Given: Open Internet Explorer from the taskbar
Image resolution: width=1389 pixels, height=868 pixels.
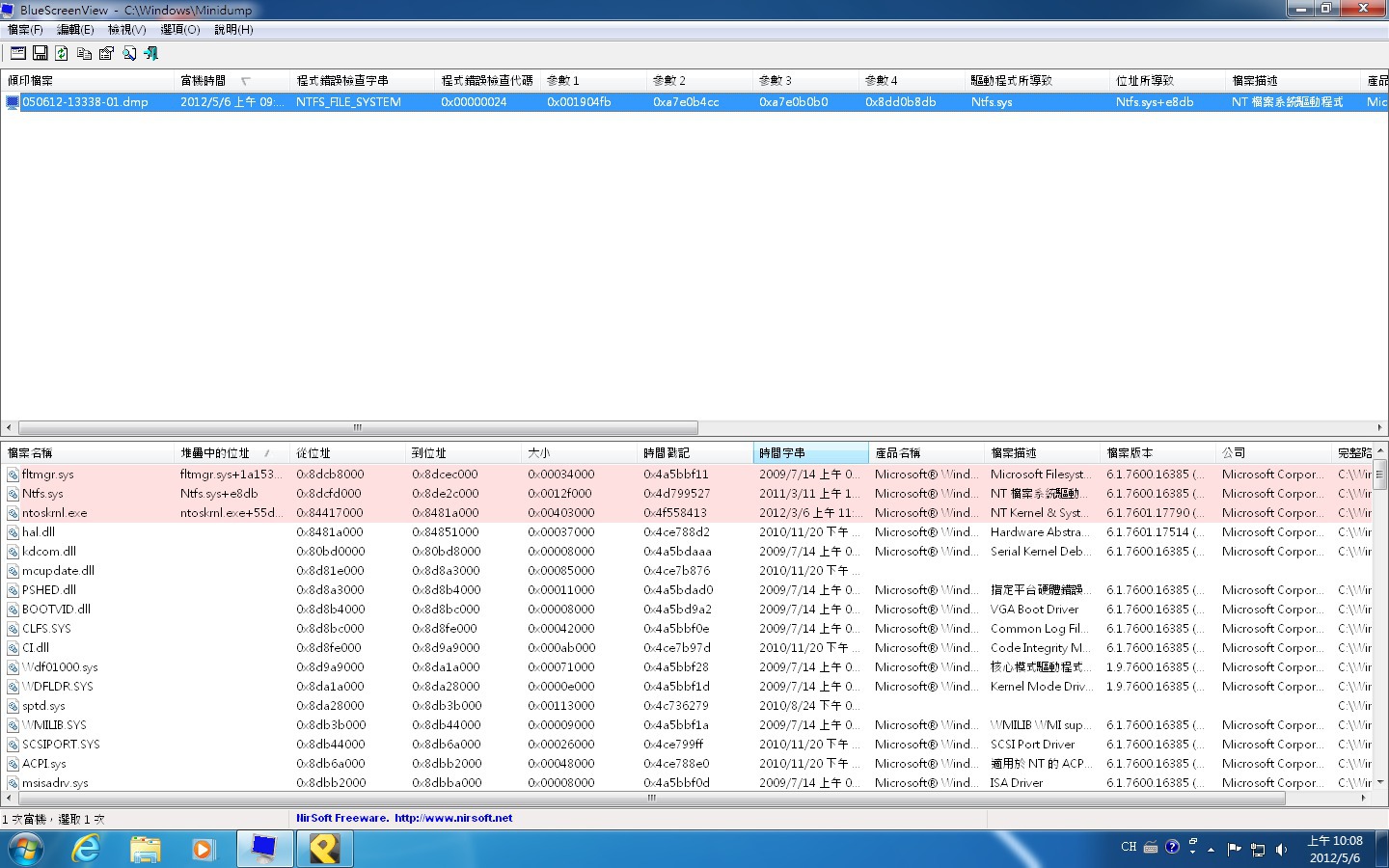Looking at the screenshot, I should (87, 849).
